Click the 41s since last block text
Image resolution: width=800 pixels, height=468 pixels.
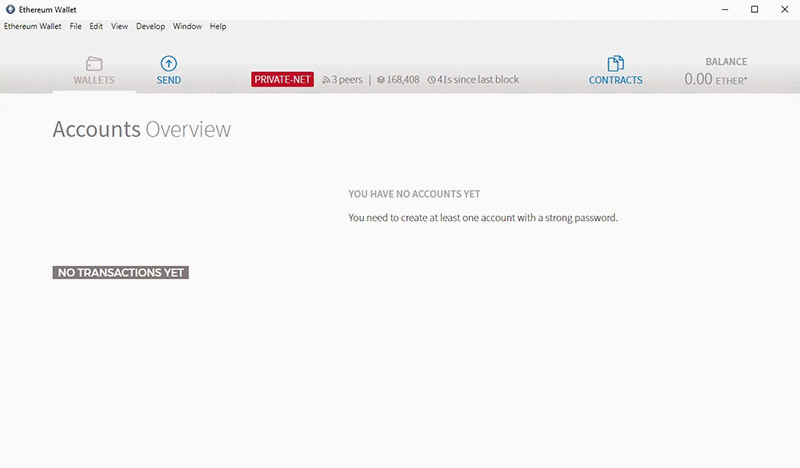coord(478,80)
